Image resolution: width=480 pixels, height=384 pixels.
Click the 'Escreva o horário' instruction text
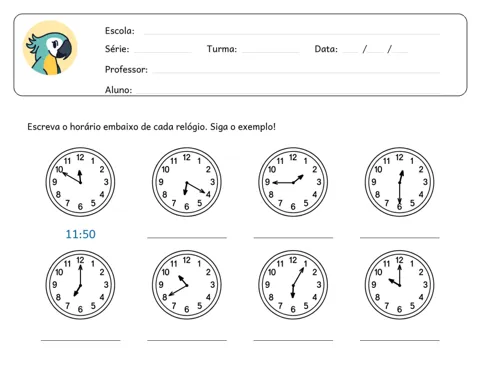pyautogui.click(x=152, y=127)
